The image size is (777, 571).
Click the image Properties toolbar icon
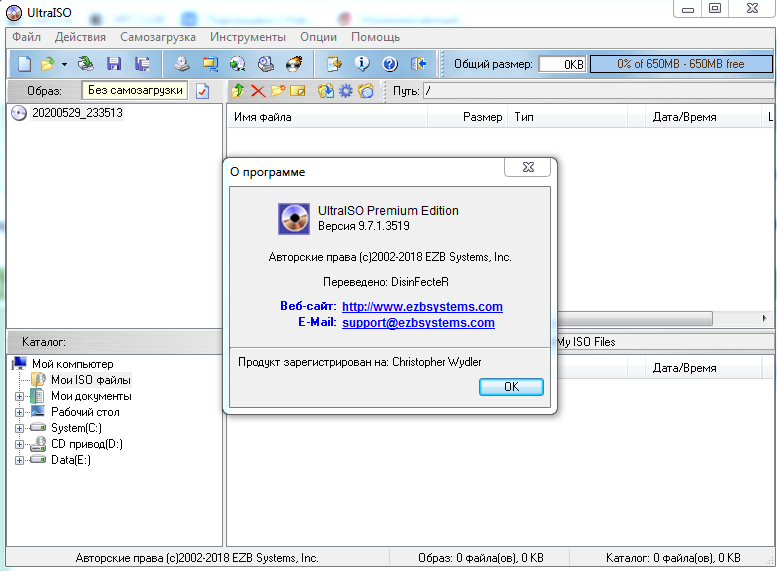point(334,64)
